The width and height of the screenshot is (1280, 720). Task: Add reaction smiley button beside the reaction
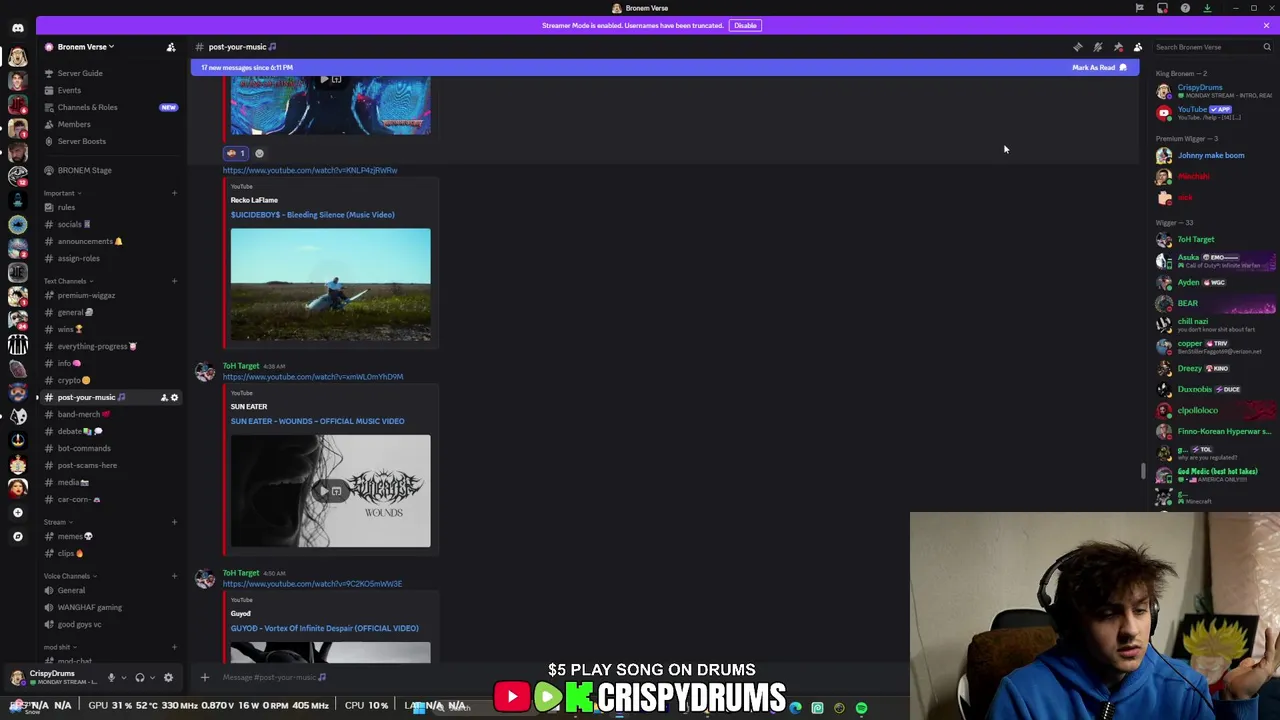[259, 153]
